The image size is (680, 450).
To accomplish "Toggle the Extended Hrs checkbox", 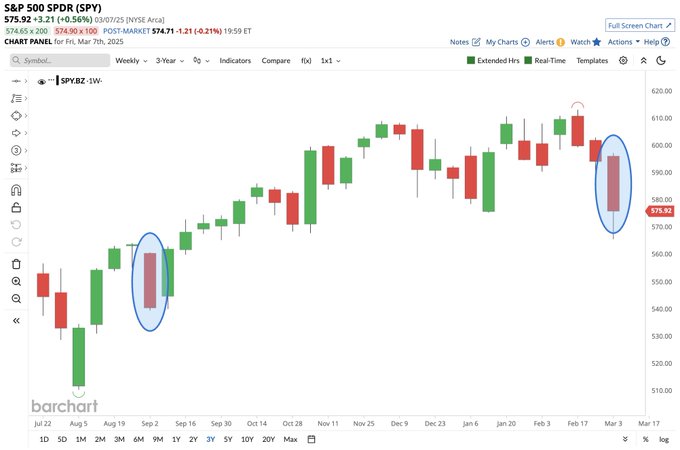I will click(472, 61).
